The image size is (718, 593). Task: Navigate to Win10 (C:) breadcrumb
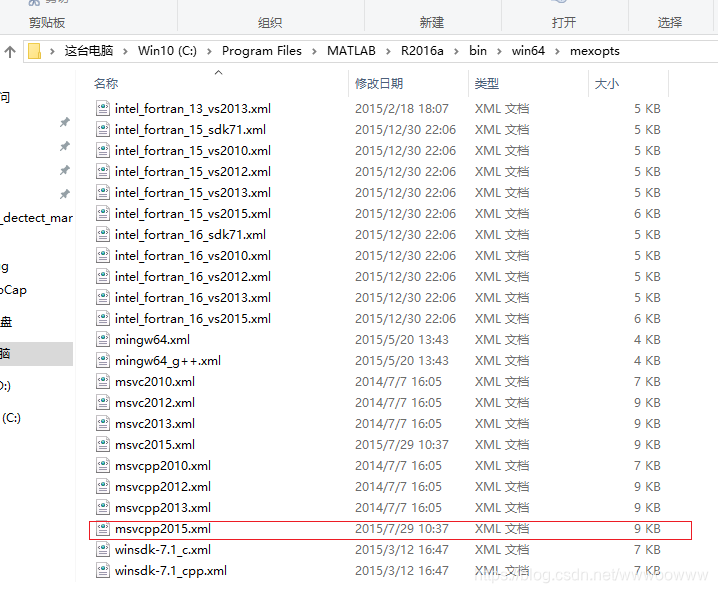tap(167, 51)
